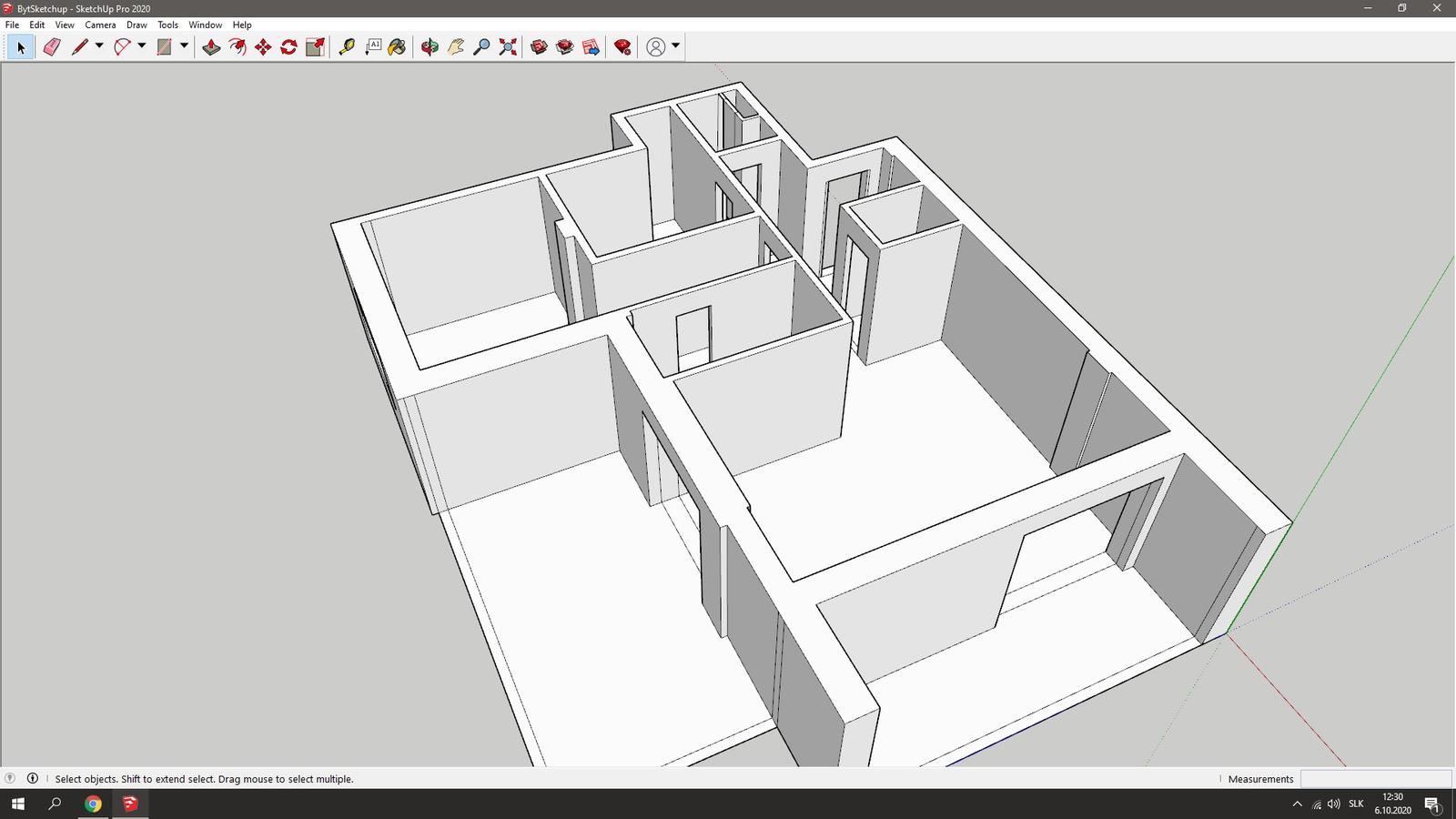1456x819 pixels.
Task: Click the Zoom Extents icon
Action: tap(508, 47)
